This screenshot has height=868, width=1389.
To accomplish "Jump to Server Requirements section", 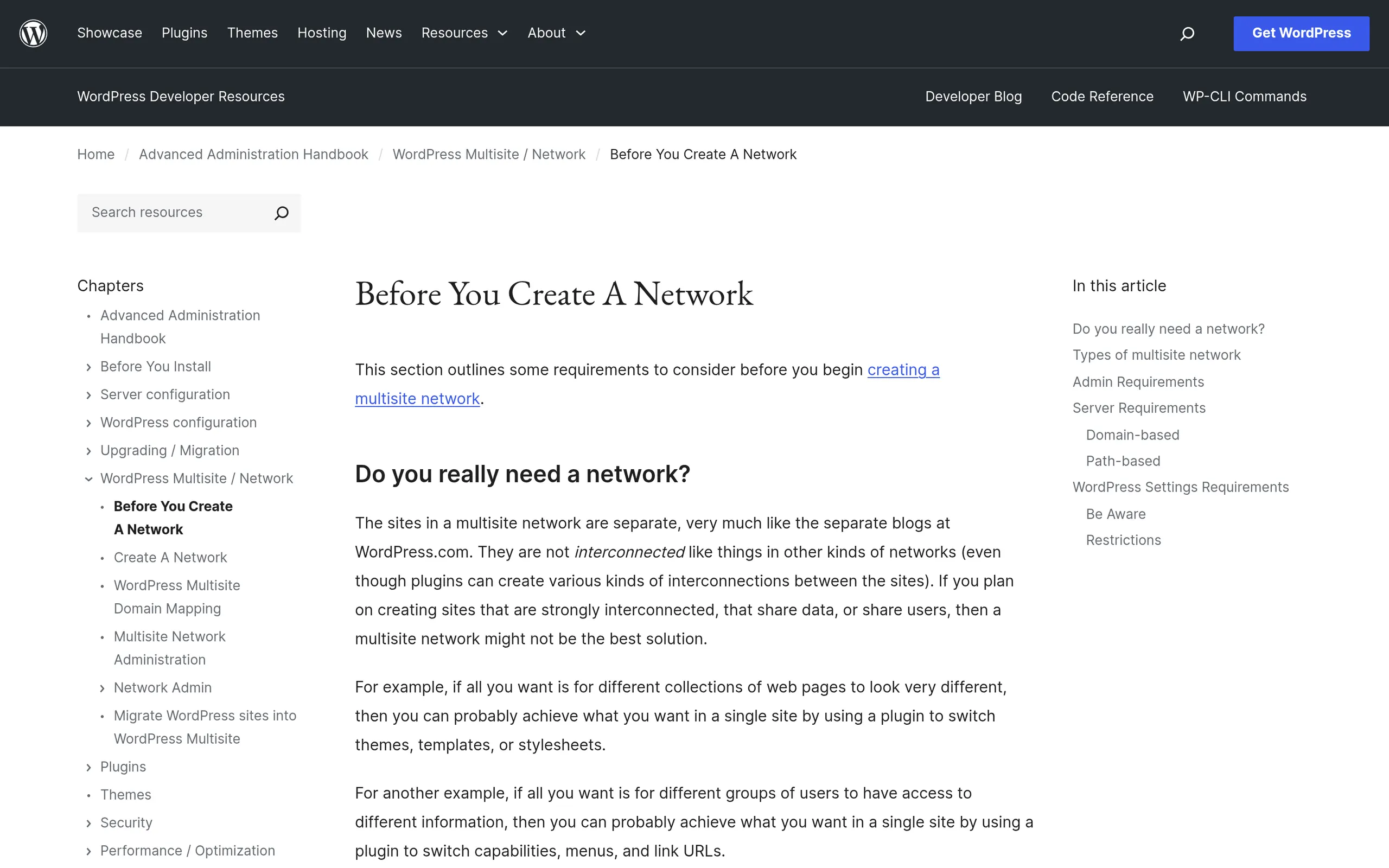I will pyautogui.click(x=1139, y=408).
